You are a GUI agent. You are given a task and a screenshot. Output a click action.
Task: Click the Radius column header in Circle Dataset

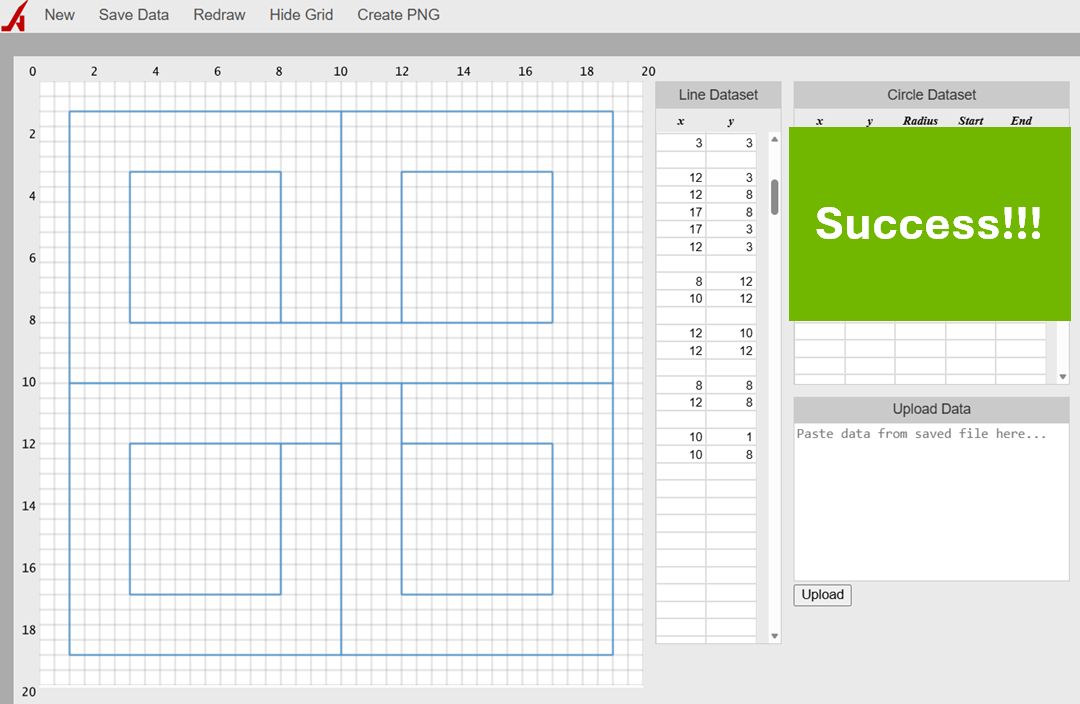[x=919, y=120]
